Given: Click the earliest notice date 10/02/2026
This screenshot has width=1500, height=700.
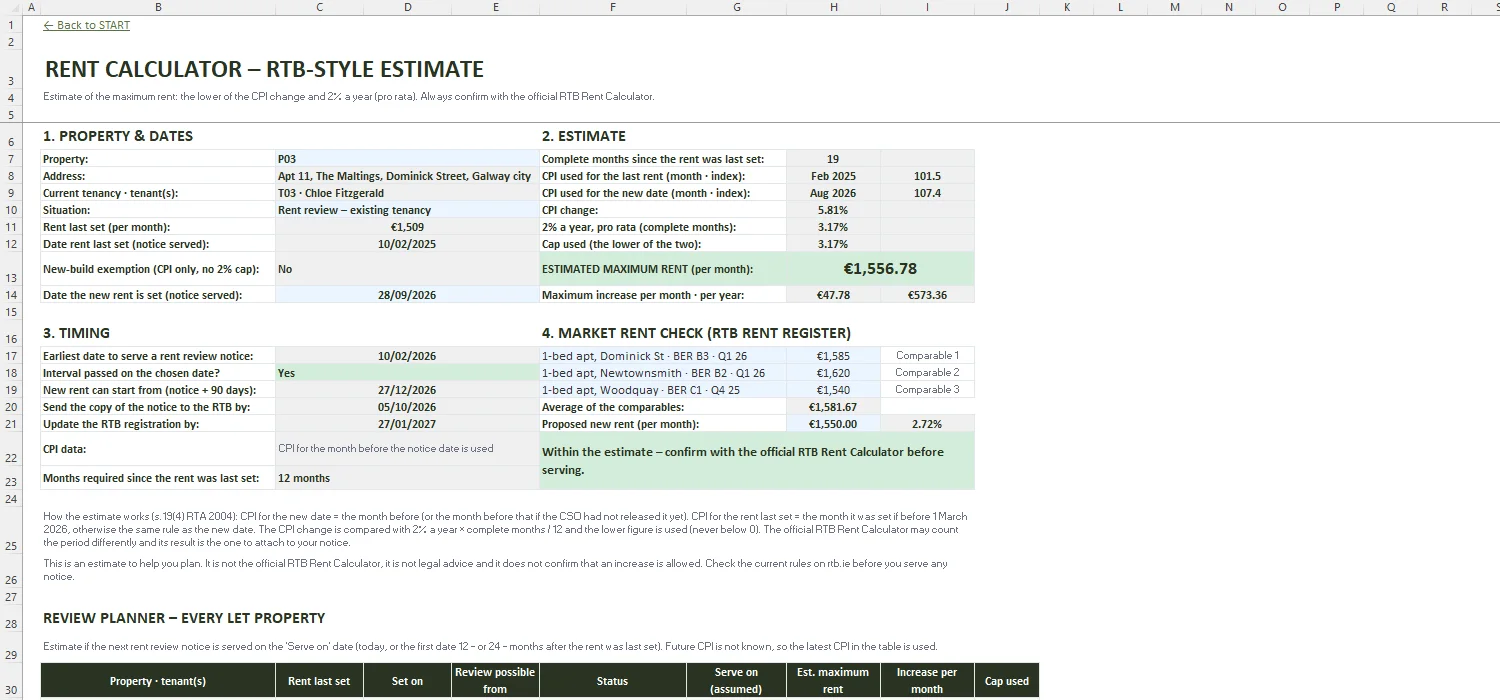Looking at the screenshot, I should pos(407,356).
